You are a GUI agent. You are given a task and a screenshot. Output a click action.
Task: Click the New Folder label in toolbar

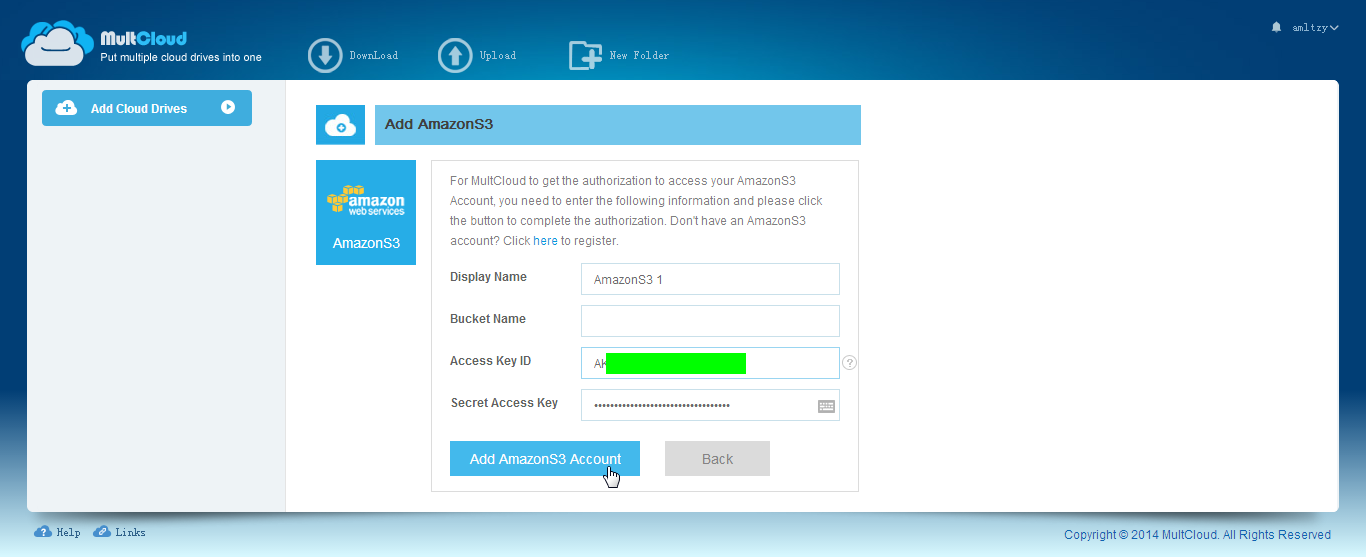pos(640,56)
